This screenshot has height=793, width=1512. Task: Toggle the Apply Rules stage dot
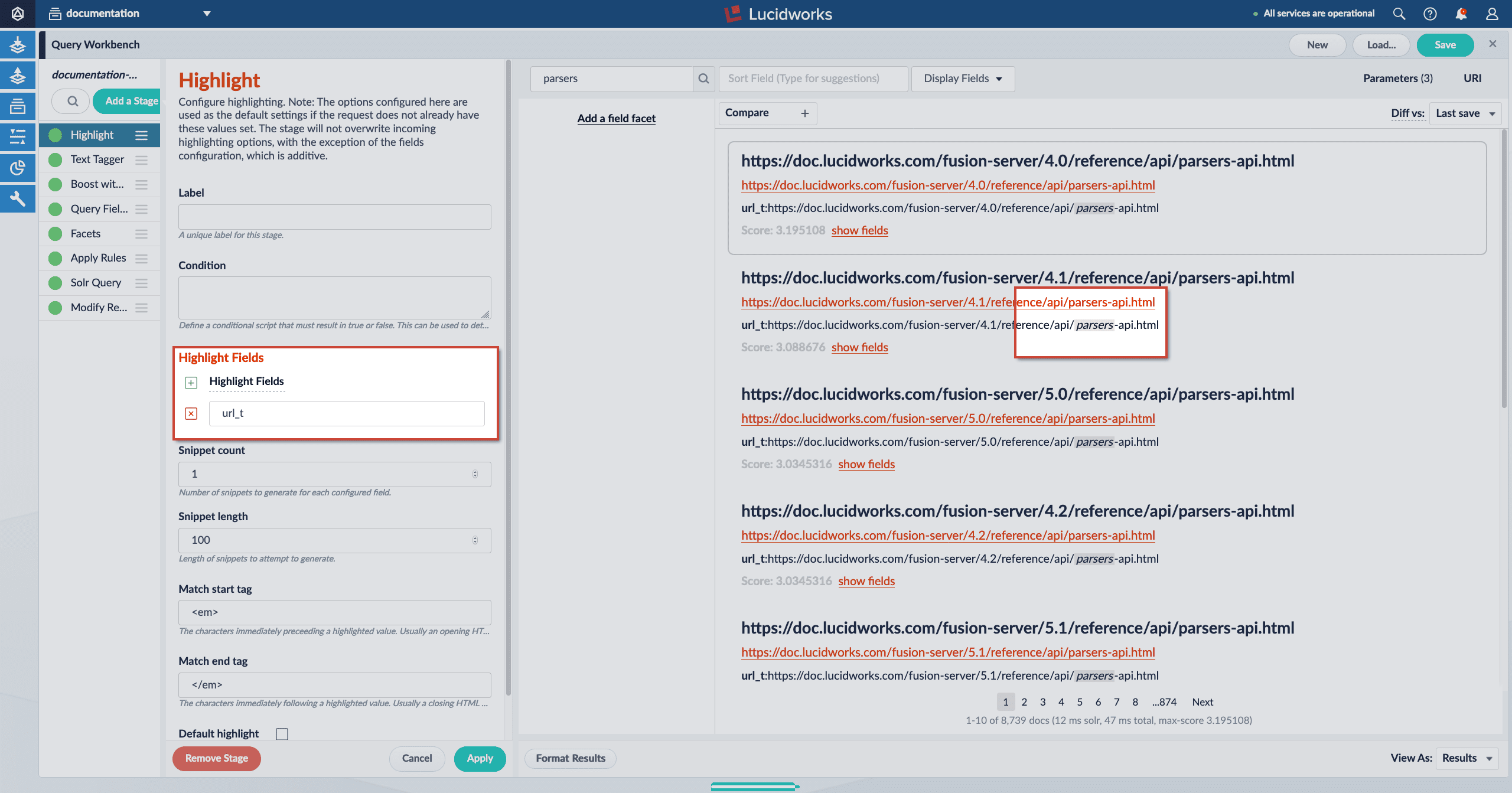coord(56,259)
